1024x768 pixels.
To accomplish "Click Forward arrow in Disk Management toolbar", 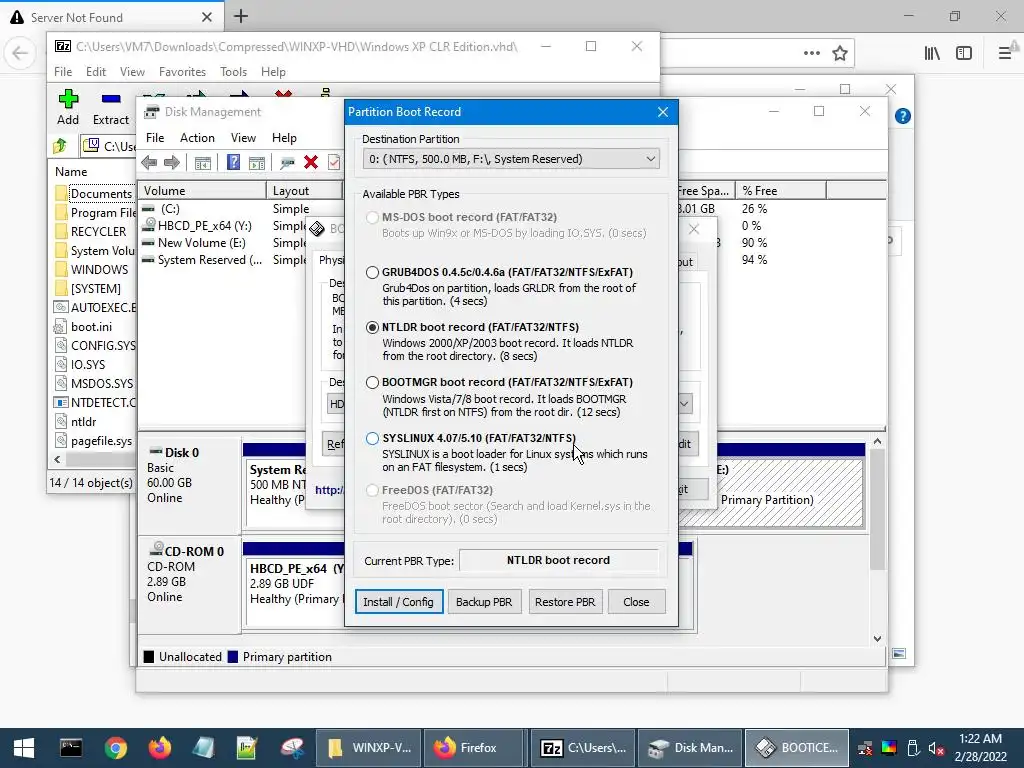I will [x=172, y=163].
